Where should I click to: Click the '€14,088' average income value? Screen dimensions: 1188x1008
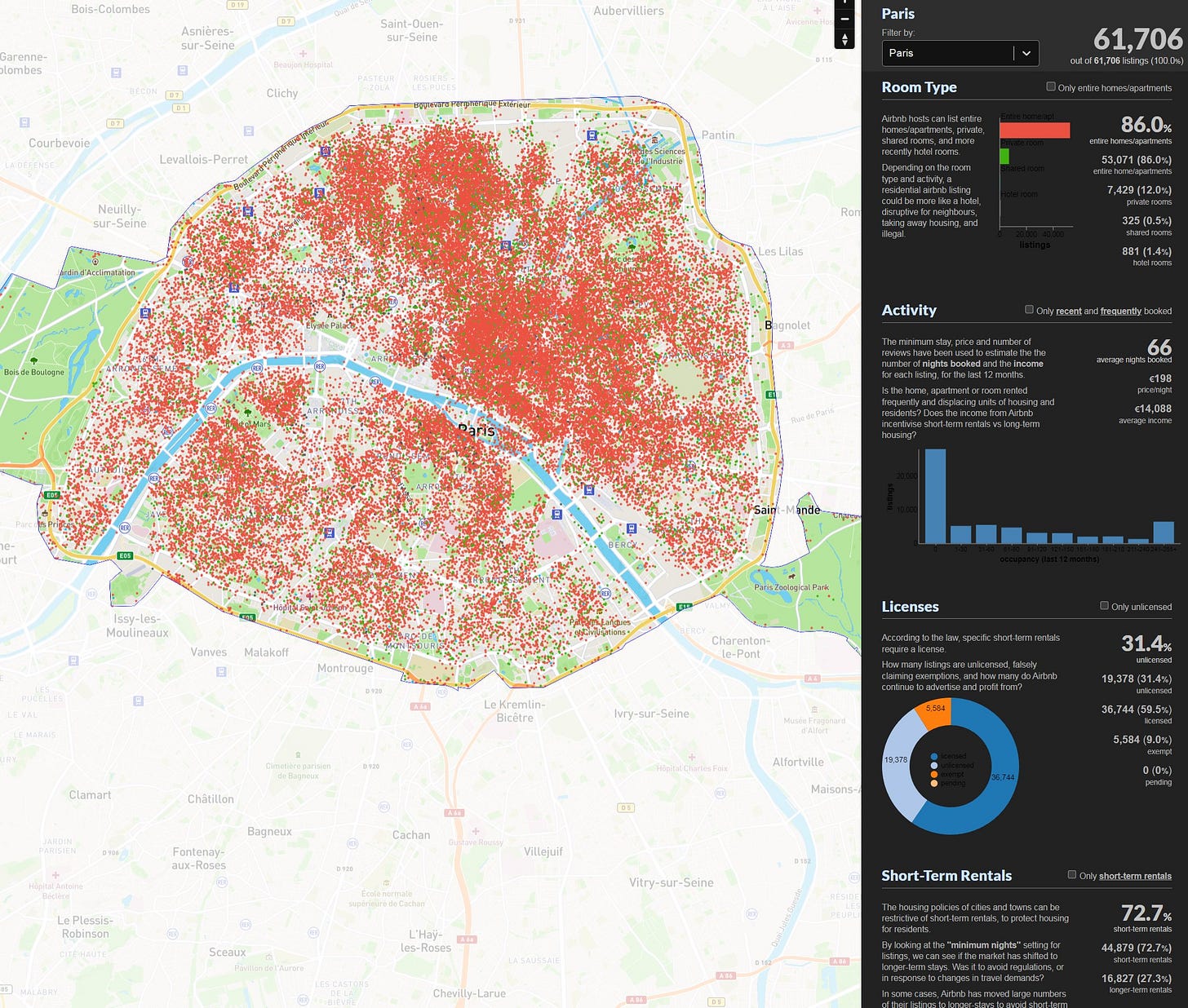pyautogui.click(x=1153, y=409)
